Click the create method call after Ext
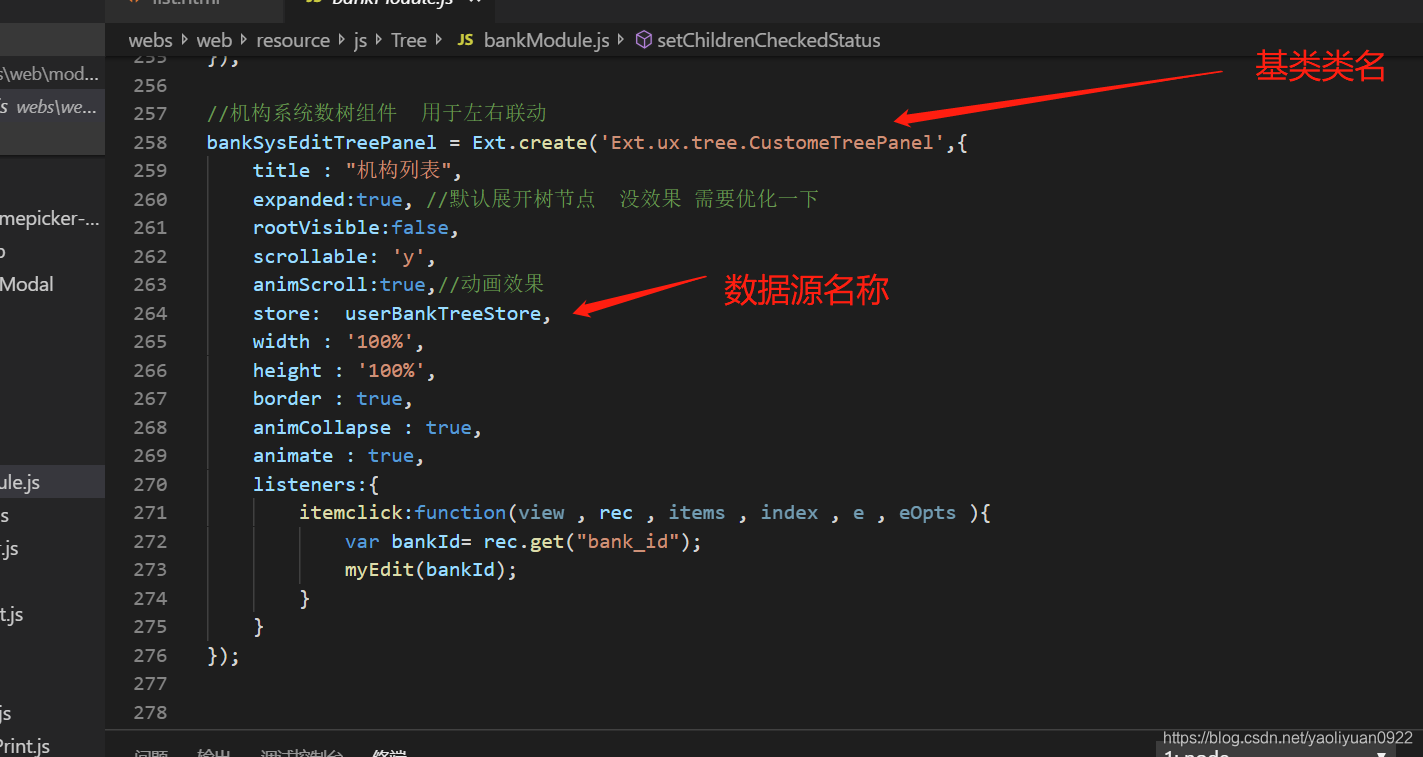Image resolution: width=1423 pixels, height=757 pixels. coord(551,142)
